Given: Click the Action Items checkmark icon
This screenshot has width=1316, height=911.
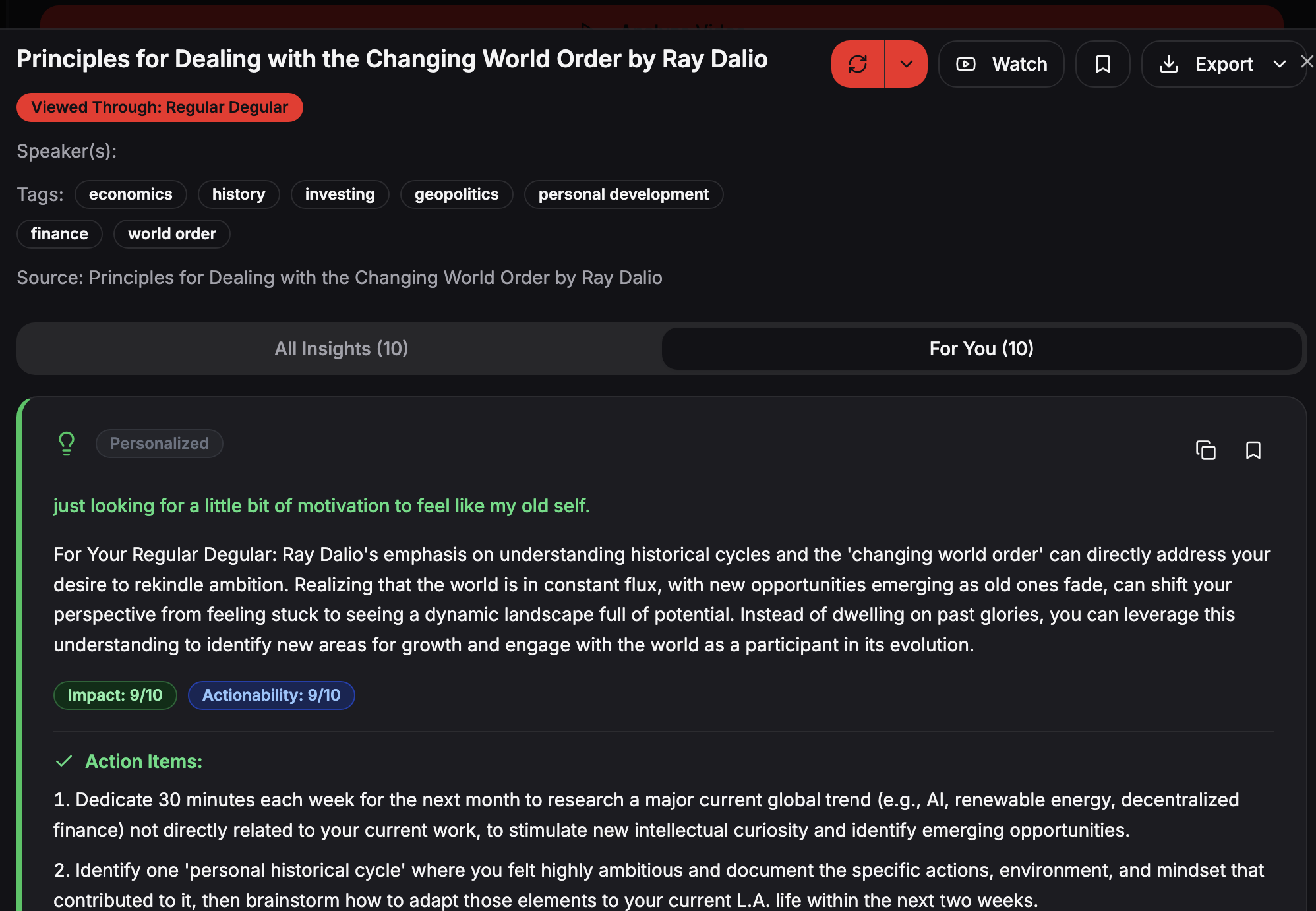Looking at the screenshot, I should pos(64,761).
